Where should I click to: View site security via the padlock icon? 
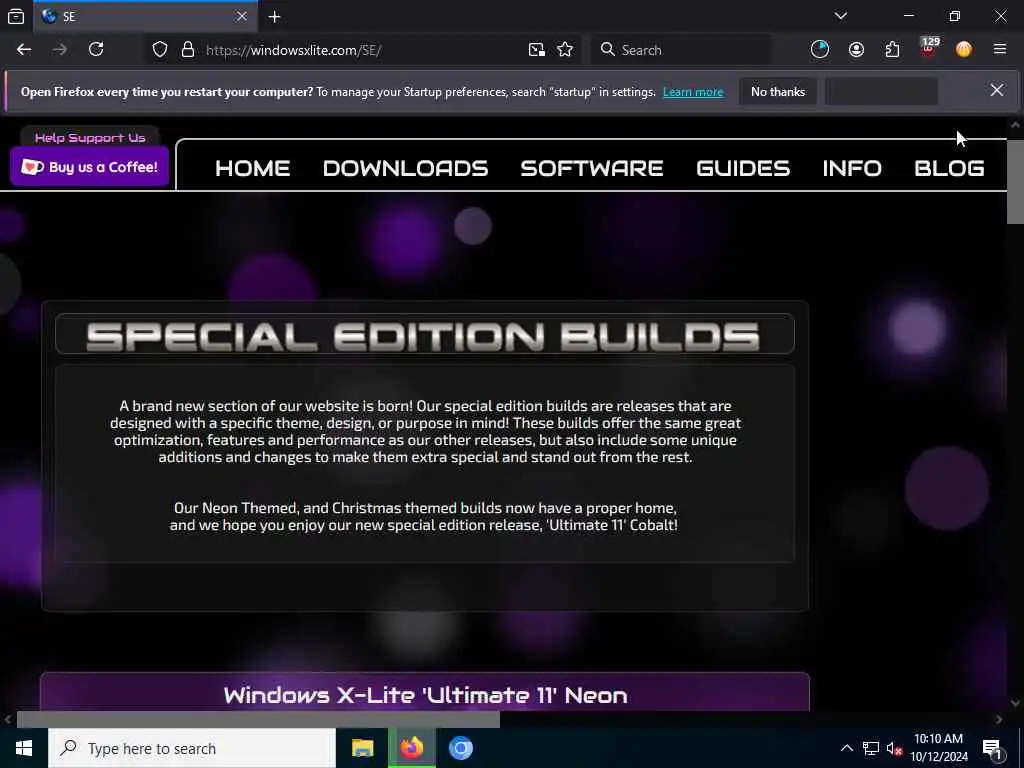pyautogui.click(x=188, y=50)
